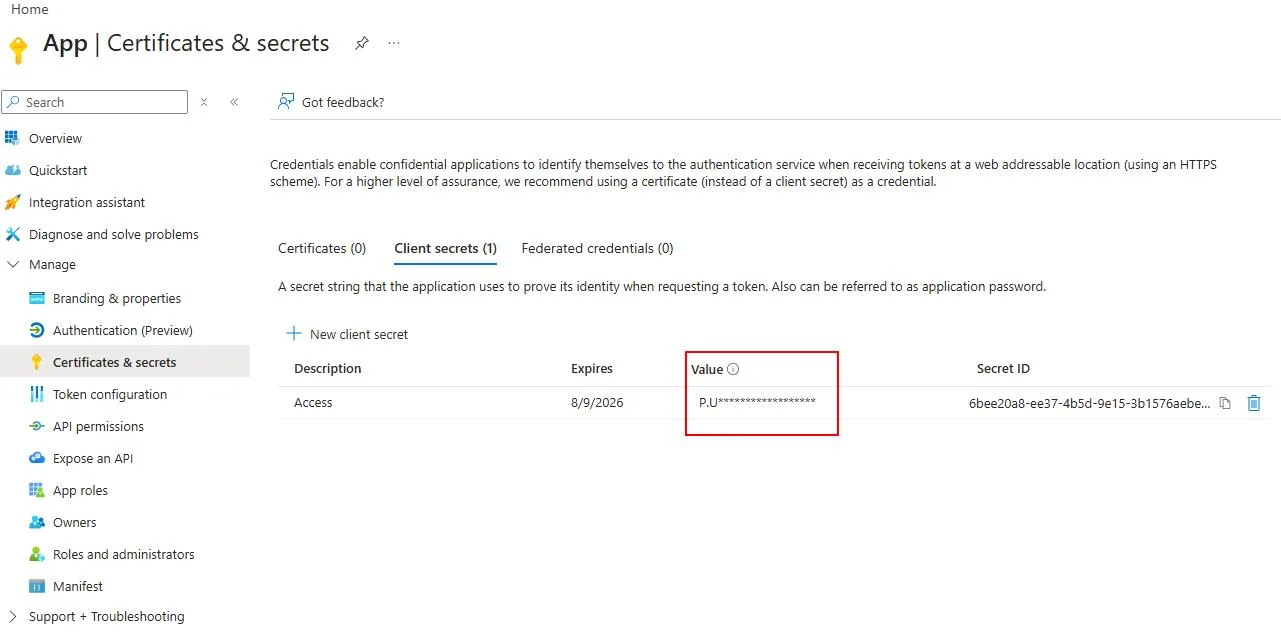The width and height of the screenshot is (1281, 642).
Task: Pin the Certificates & secrets page
Action: (362, 43)
